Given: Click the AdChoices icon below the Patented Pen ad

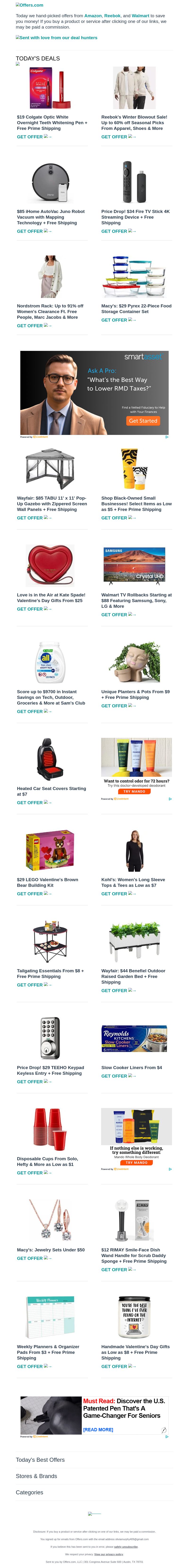Looking at the screenshot, I should point(167,1436).
